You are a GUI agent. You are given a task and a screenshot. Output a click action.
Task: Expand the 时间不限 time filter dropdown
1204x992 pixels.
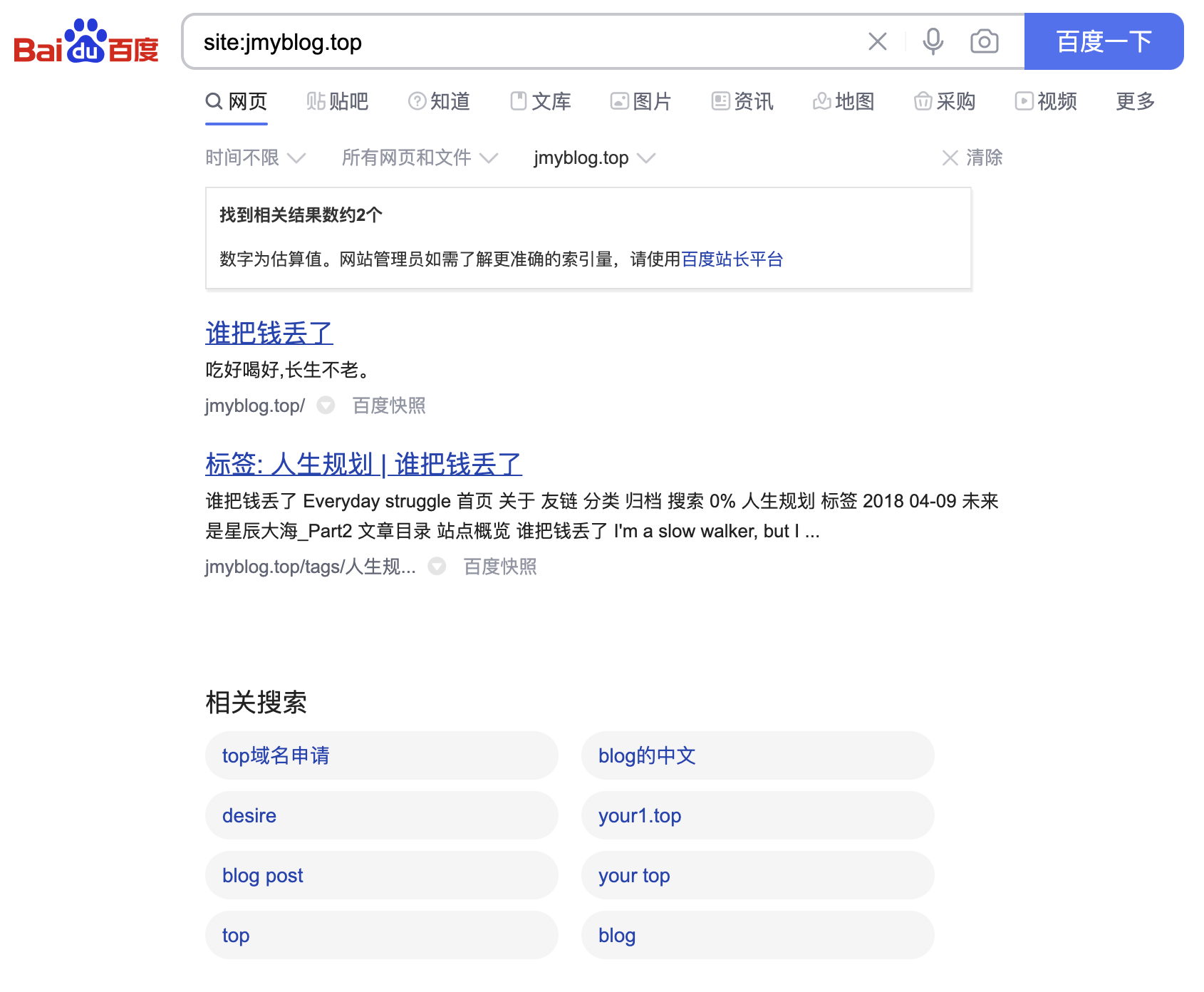tap(256, 157)
